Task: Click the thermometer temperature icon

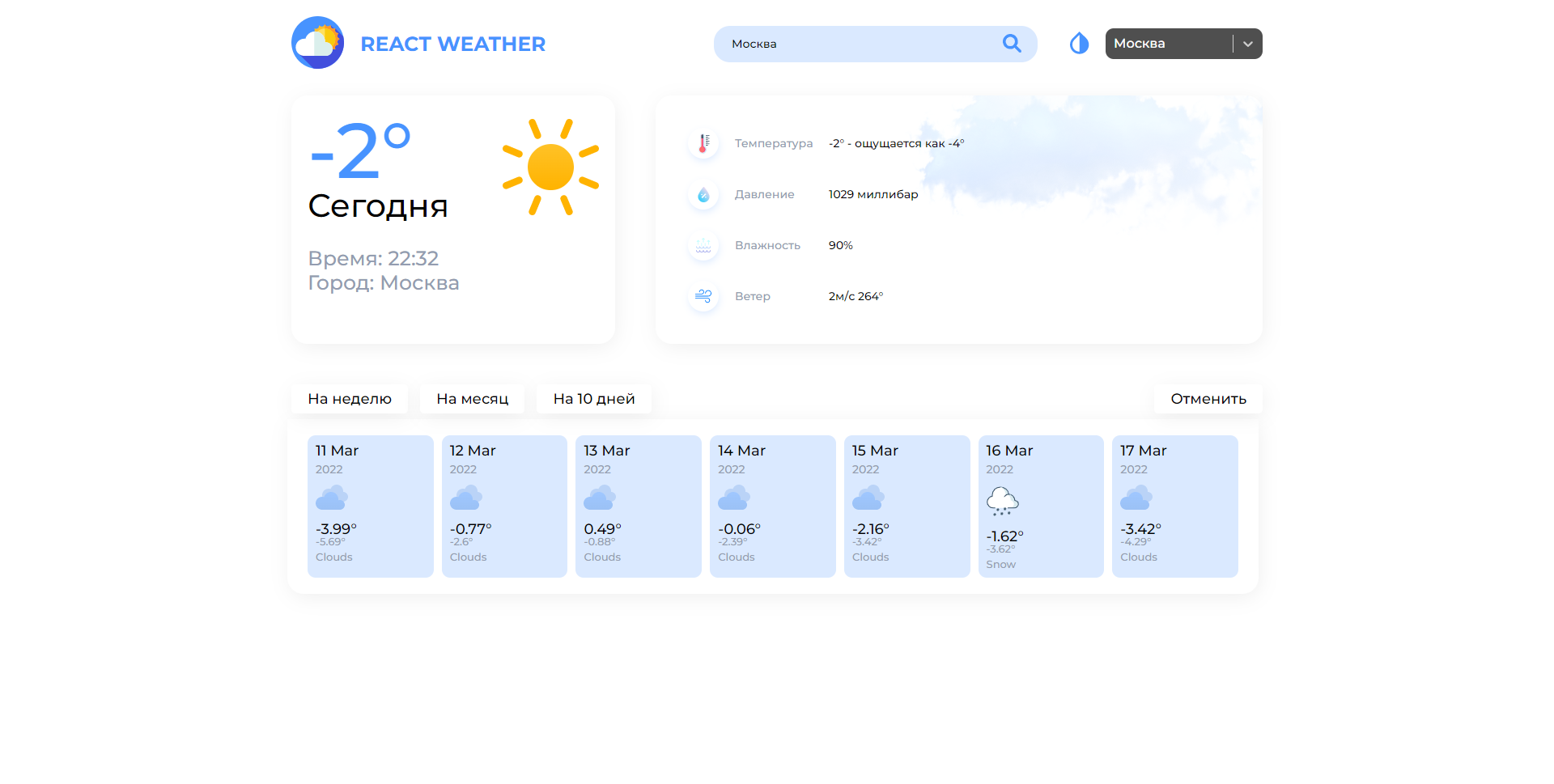Action: [x=703, y=143]
